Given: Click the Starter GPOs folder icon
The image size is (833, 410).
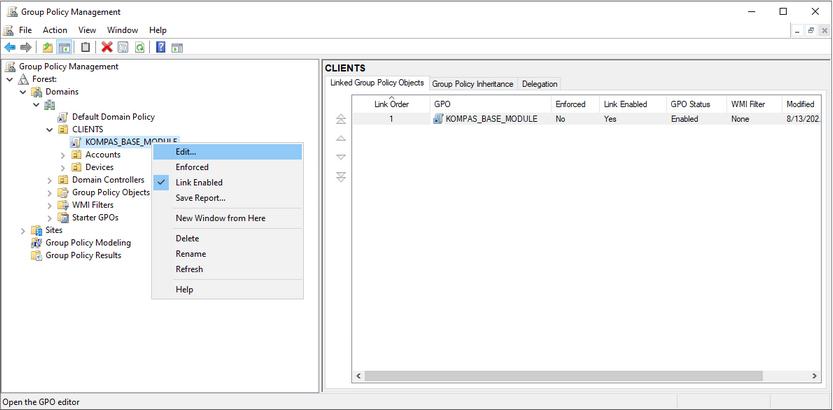Looking at the screenshot, I should (63, 218).
